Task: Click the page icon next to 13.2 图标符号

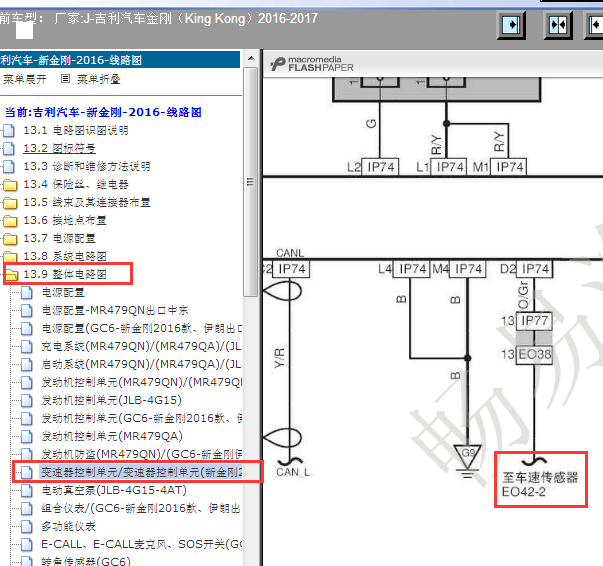Action: [9, 148]
